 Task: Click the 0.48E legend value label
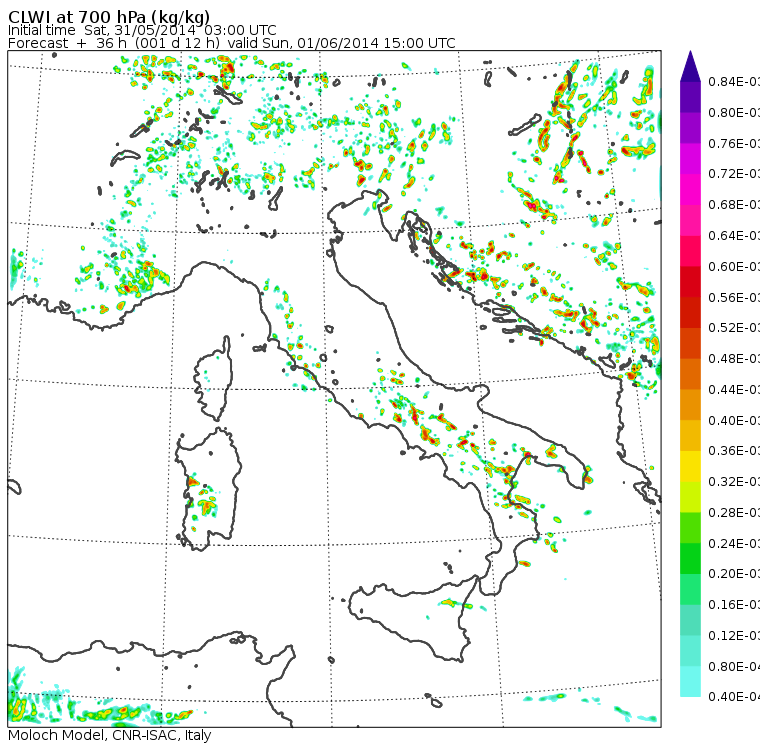click(x=734, y=359)
